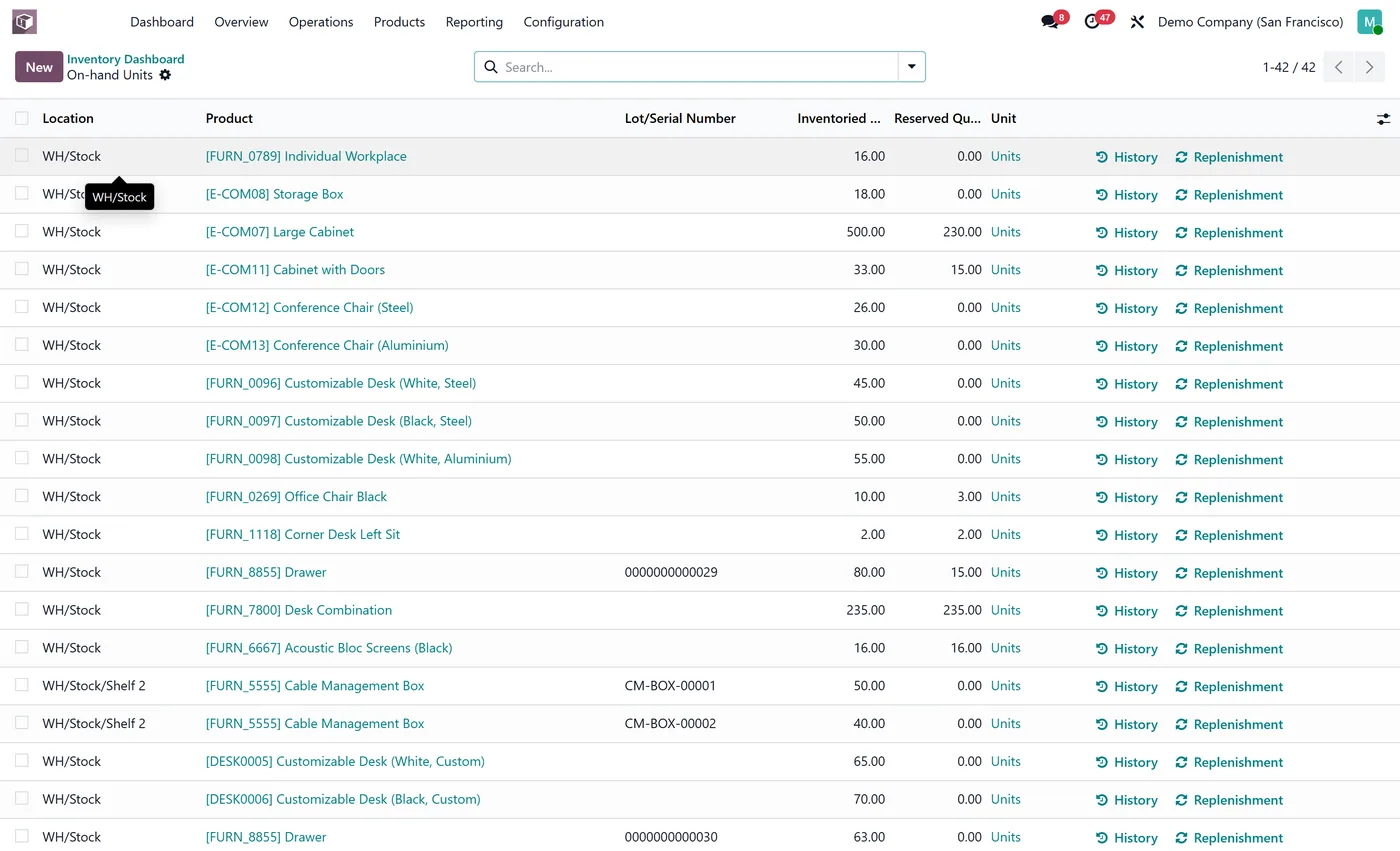Open the Dashboard menu item

162,21
